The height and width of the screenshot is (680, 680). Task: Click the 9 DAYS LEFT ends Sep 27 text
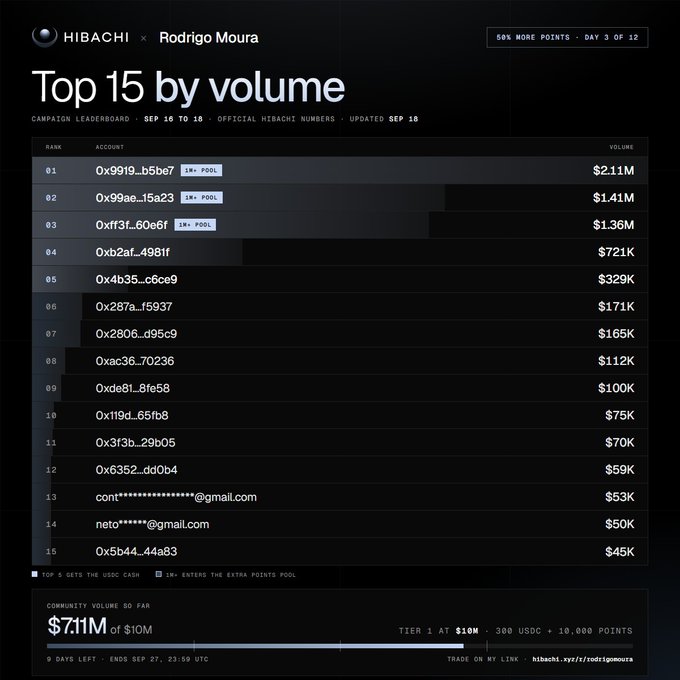[x=128, y=659]
